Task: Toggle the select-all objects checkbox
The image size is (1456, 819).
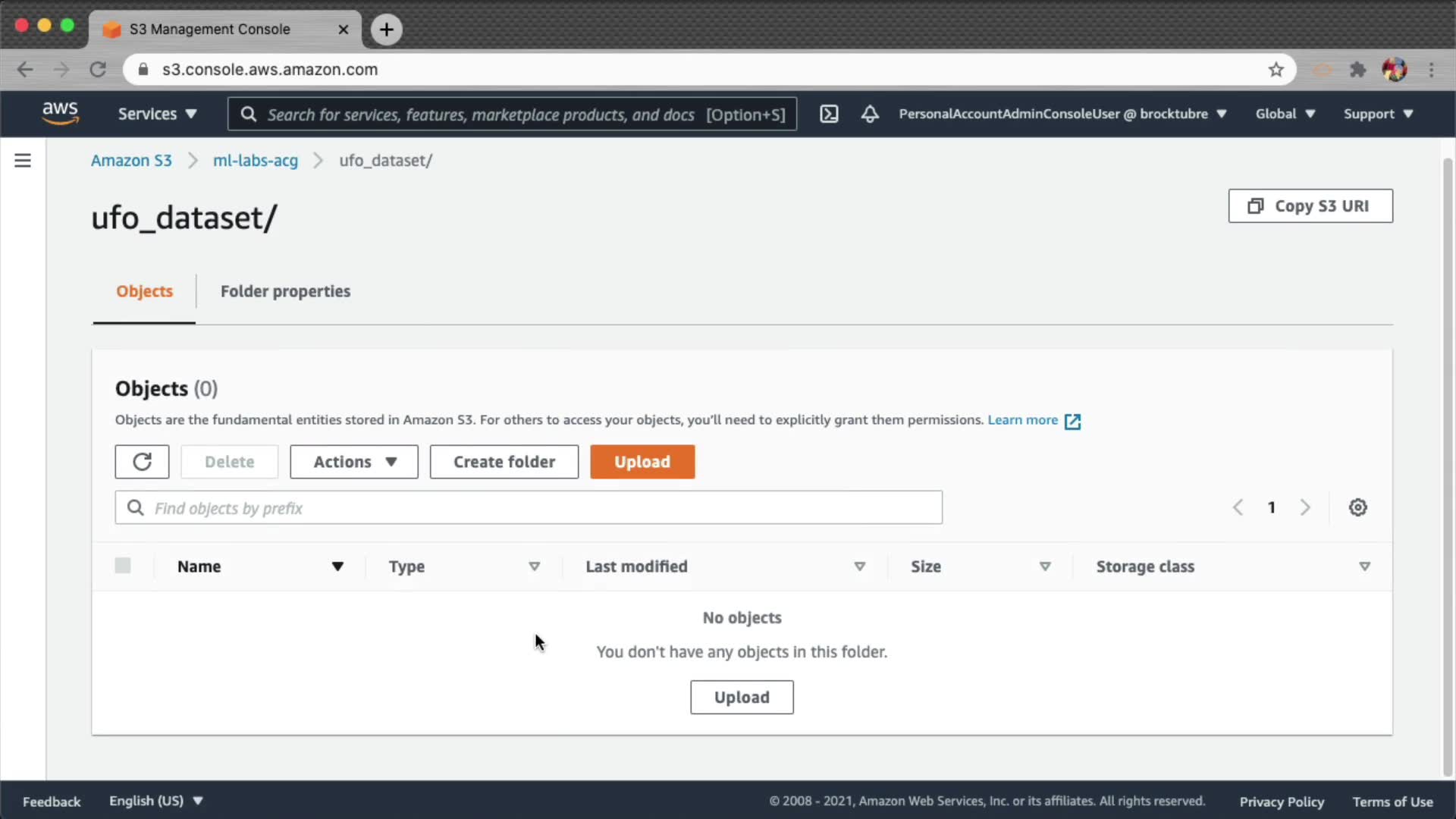Action: 123,566
